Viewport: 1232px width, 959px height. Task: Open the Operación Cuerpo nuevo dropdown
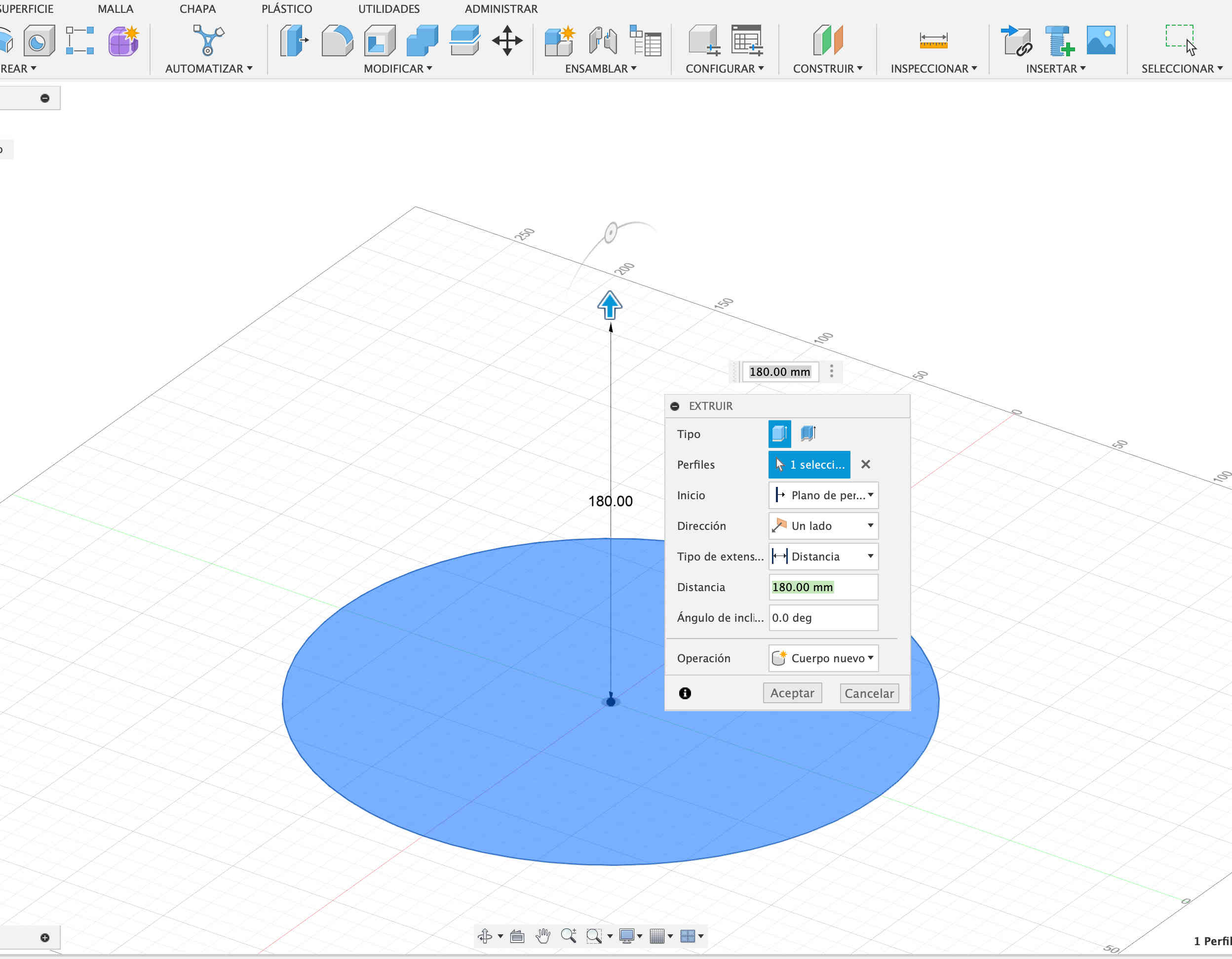pos(824,659)
